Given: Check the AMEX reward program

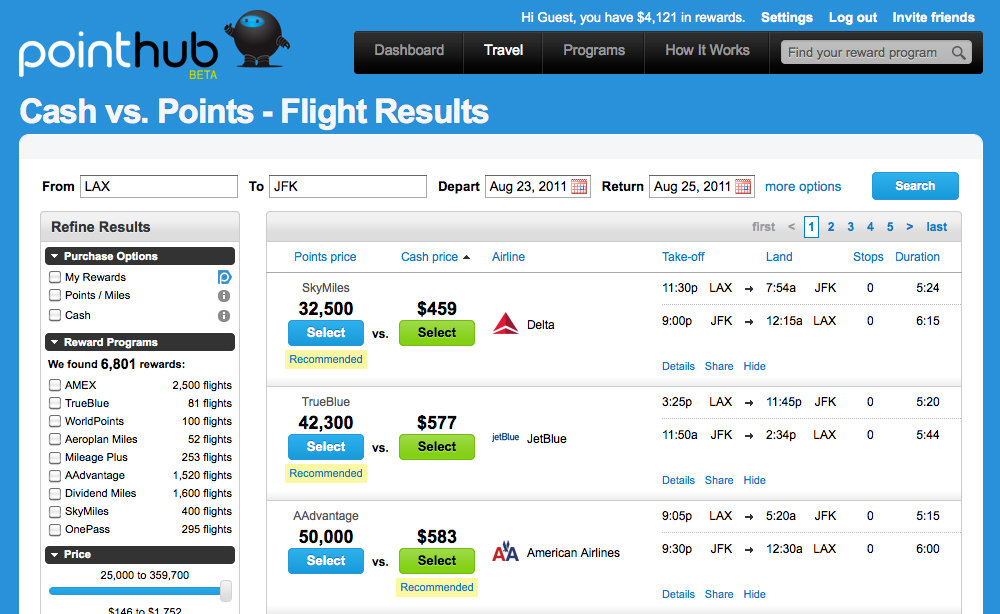Looking at the screenshot, I should click(55, 385).
